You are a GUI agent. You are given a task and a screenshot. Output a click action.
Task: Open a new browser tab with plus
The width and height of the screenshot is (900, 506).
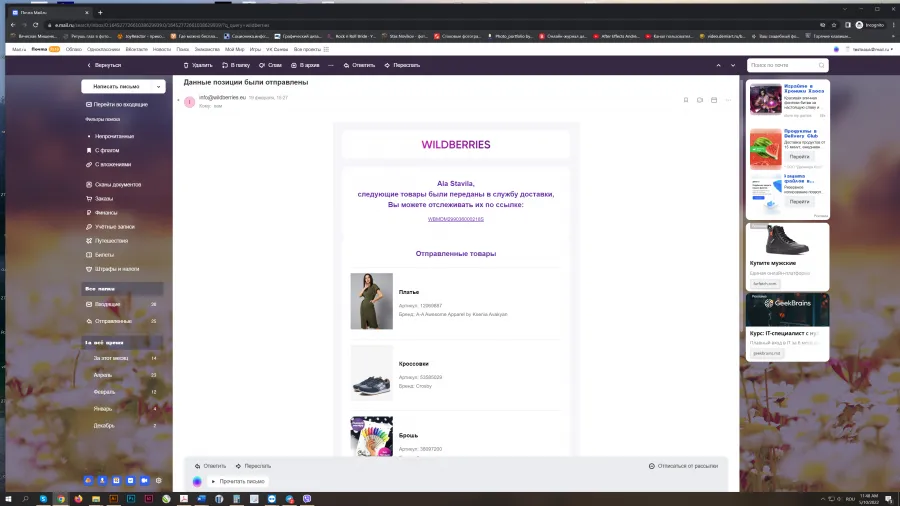click(x=100, y=13)
